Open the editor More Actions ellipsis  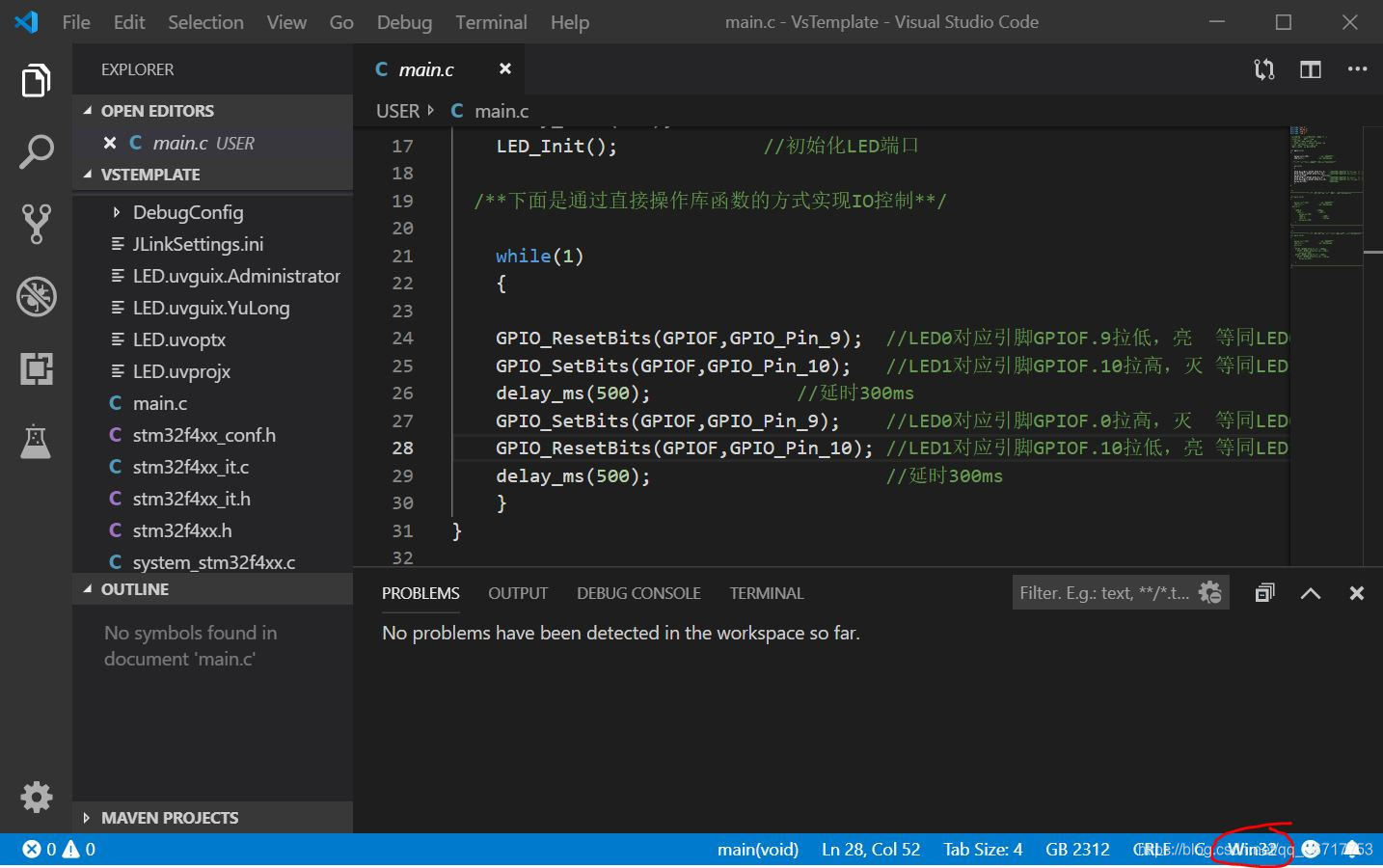point(1357,69)
